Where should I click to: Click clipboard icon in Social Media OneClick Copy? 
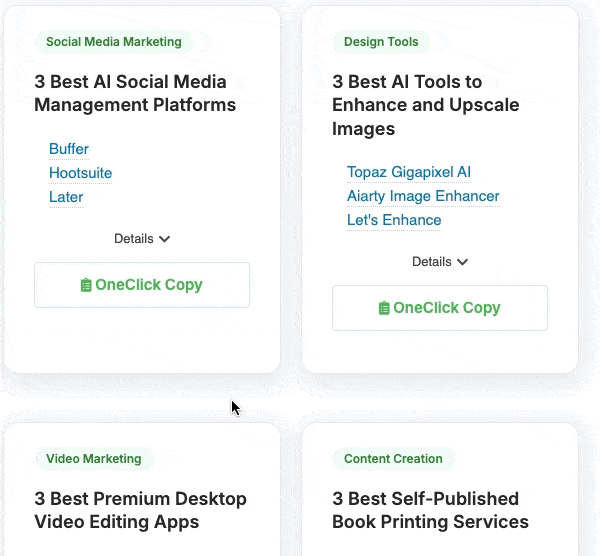click(x=86, y=285)
